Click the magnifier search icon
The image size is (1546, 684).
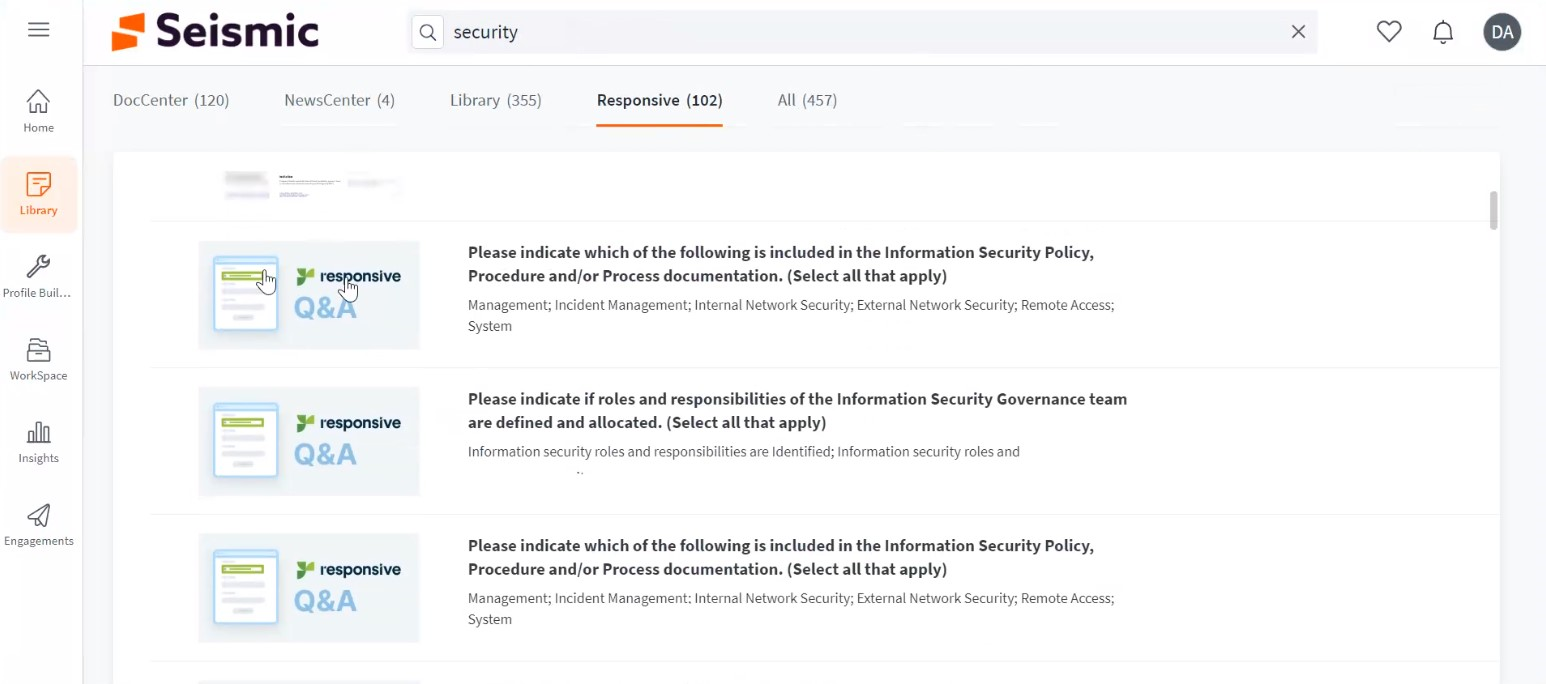click(x=428, y=32)
